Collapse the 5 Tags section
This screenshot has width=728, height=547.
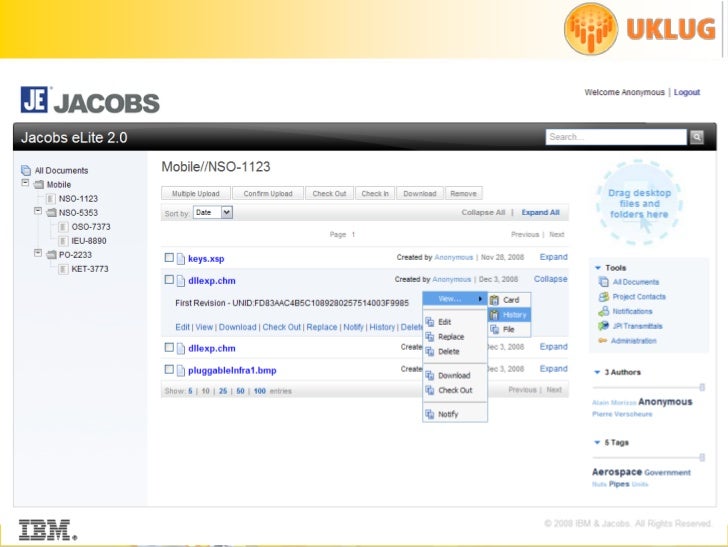point(598,442)
